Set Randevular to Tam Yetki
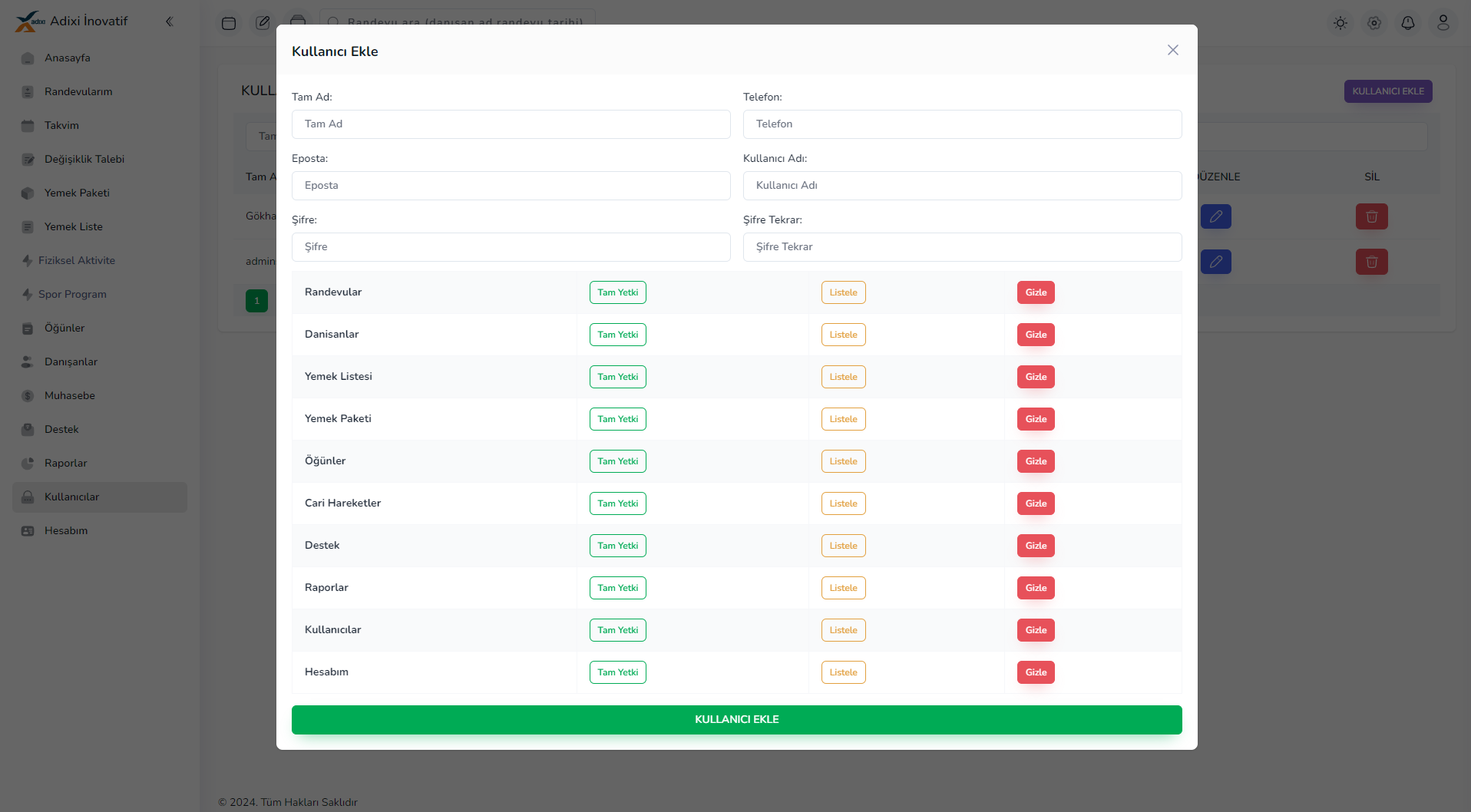Viewport: 1471px width, 812px height. (618, 292)
